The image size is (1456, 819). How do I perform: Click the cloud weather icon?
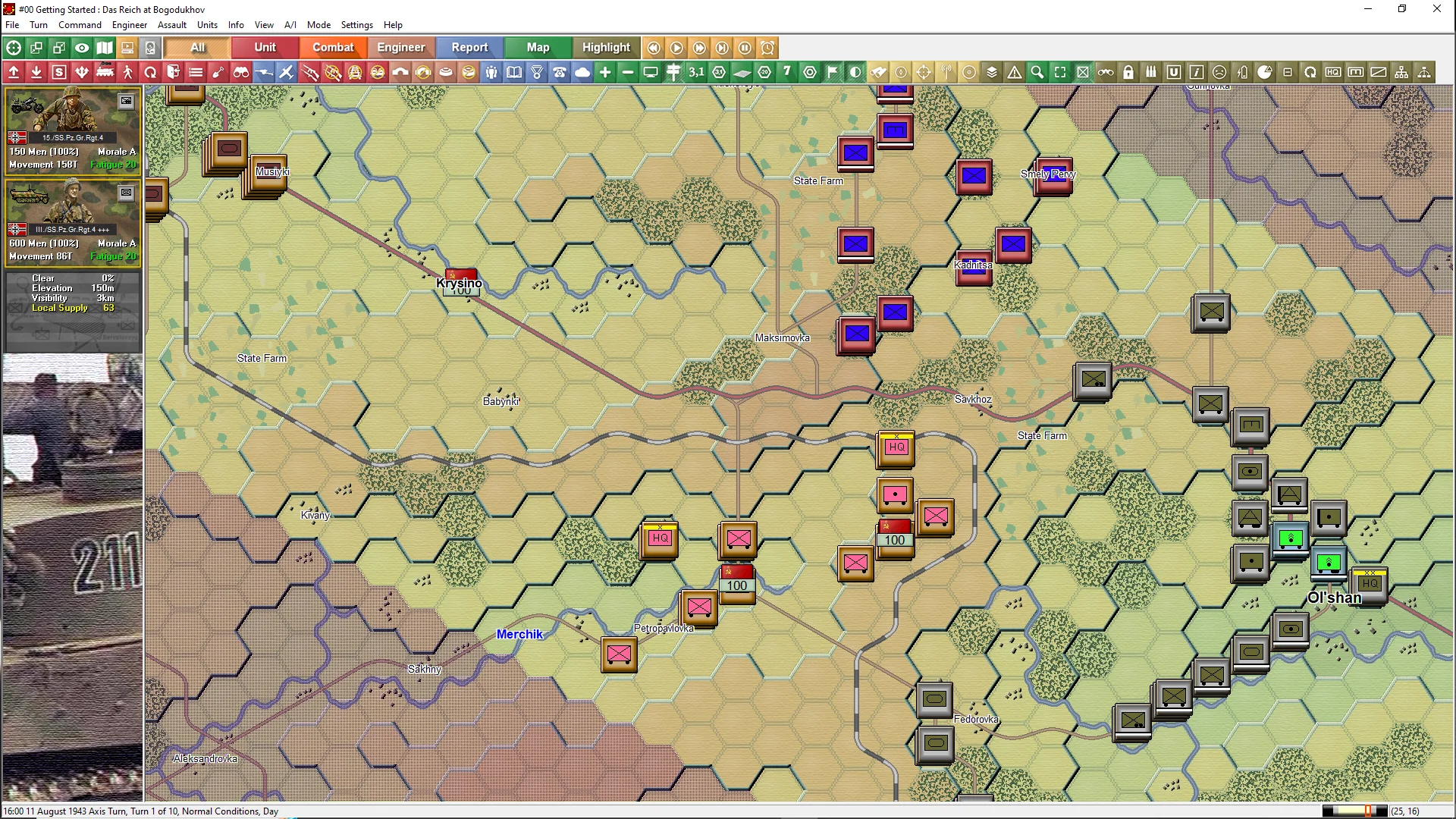582,72
